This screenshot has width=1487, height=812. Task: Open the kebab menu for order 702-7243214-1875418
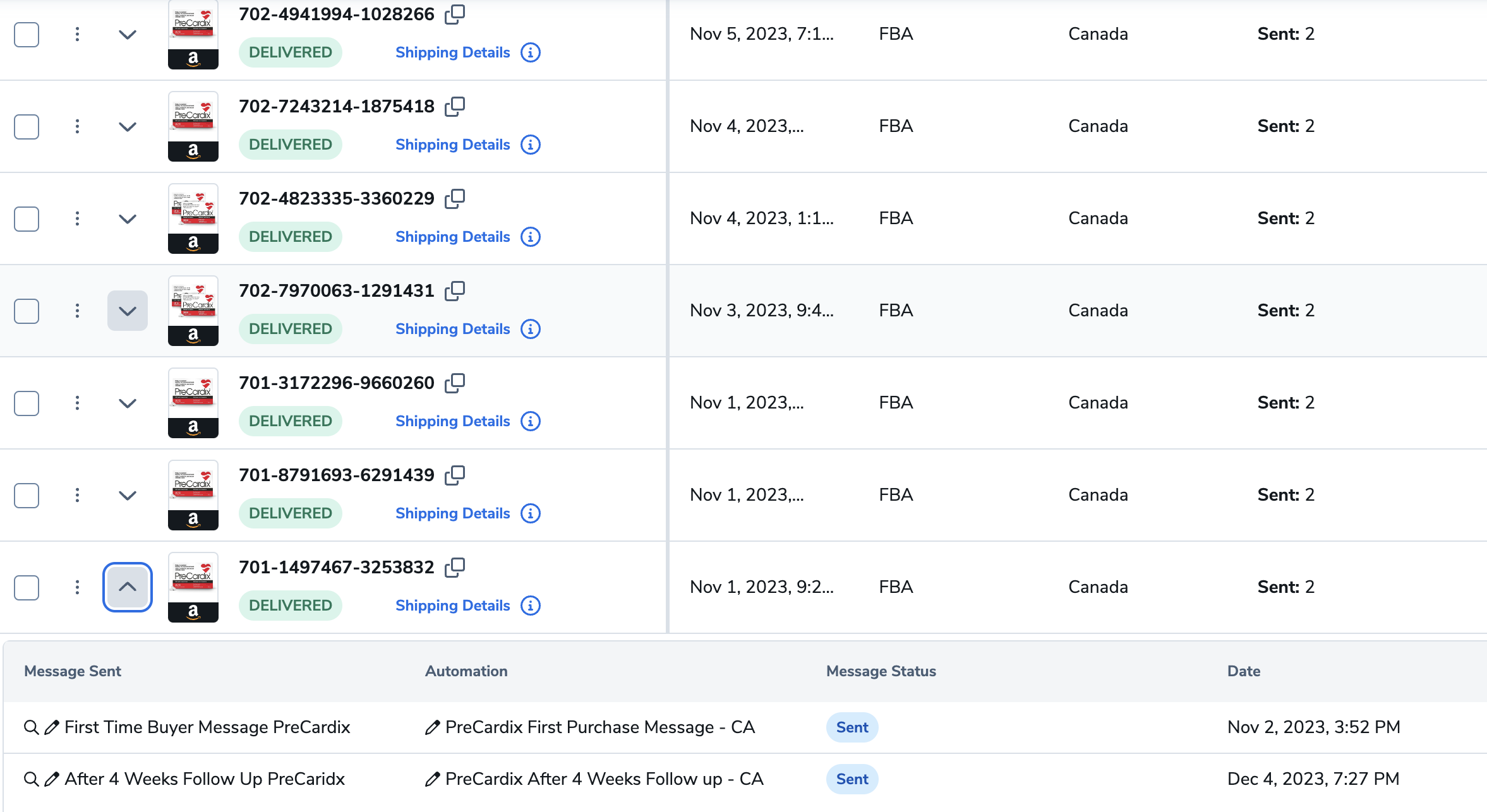[77, 126]
